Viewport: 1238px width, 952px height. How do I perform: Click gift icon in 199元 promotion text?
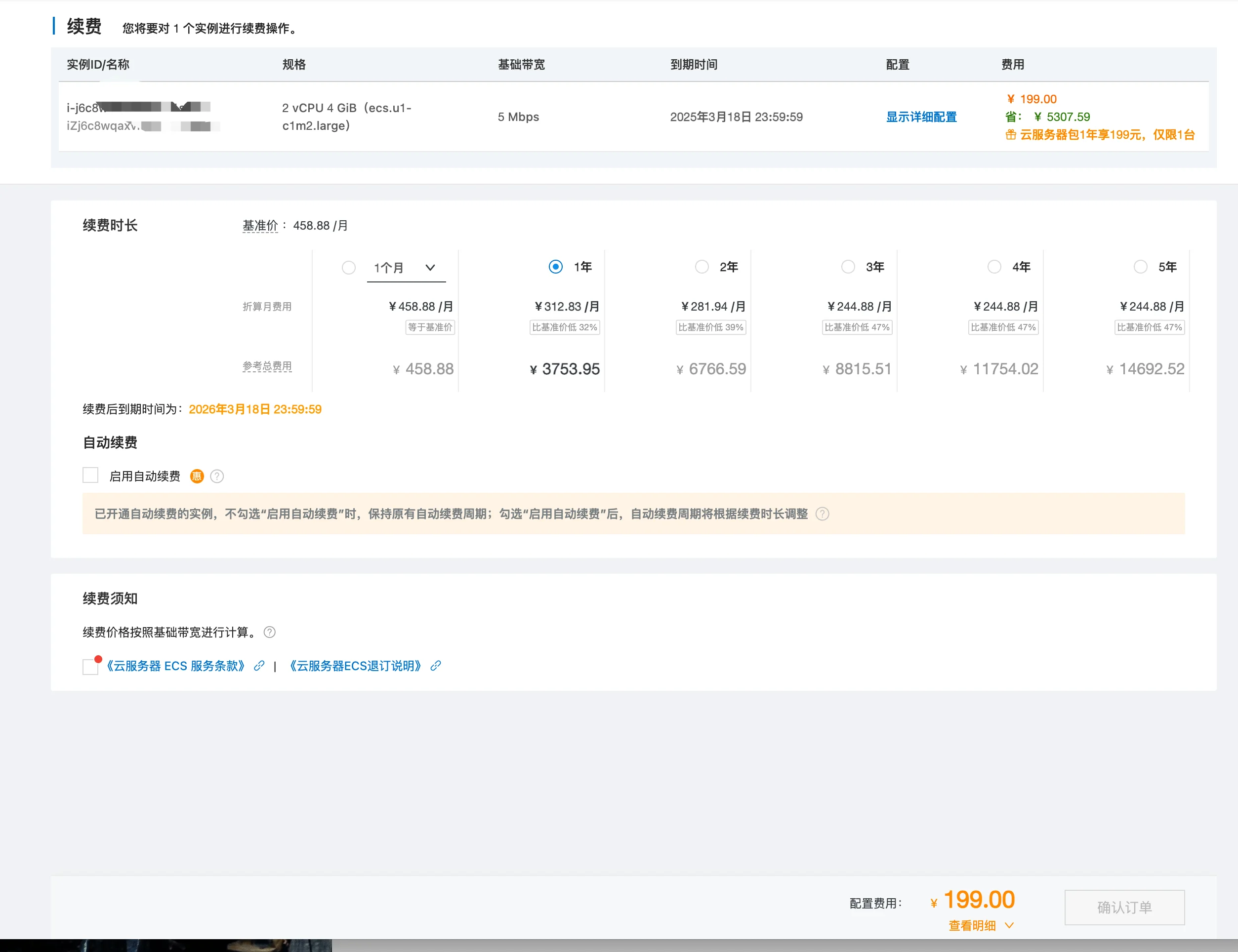point(1011,135)
